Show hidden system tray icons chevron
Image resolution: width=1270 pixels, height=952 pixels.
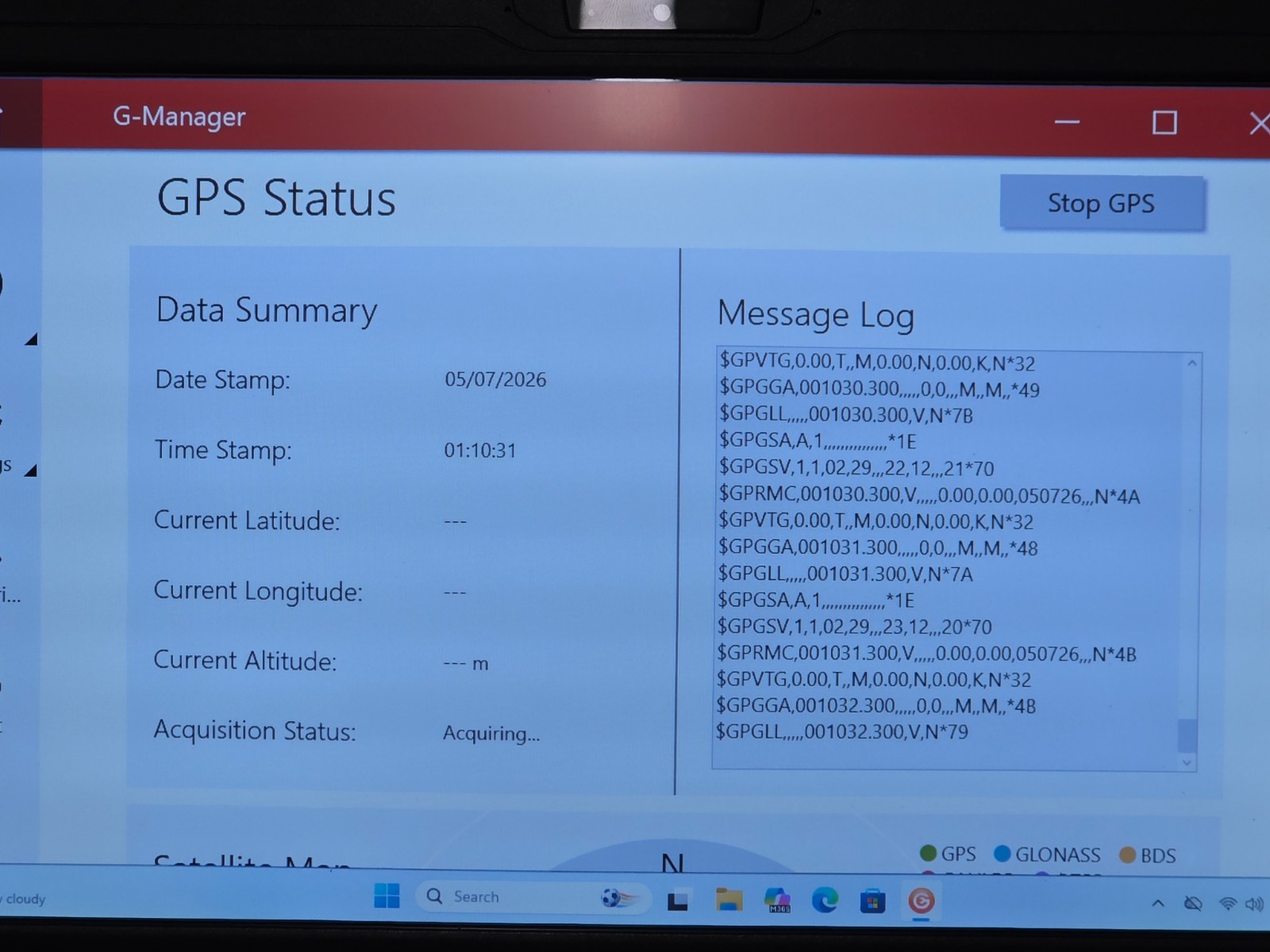pyautogui.click(x=1158, y=904)
